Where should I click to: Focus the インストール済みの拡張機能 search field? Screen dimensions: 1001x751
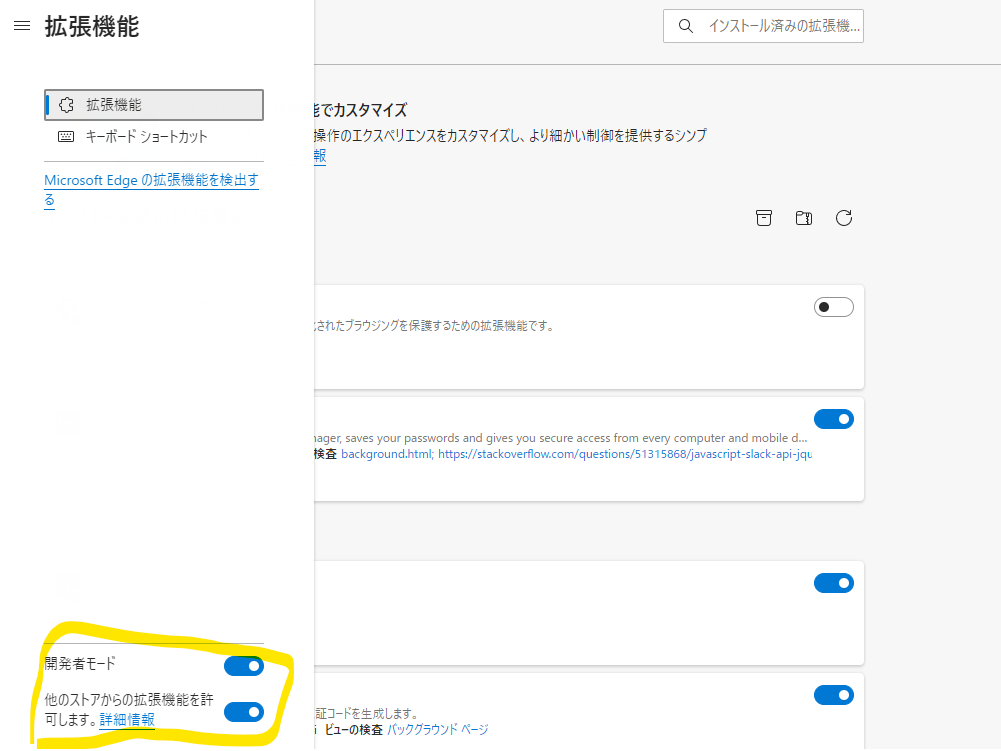pyautogui.click(x=764, y=26)
